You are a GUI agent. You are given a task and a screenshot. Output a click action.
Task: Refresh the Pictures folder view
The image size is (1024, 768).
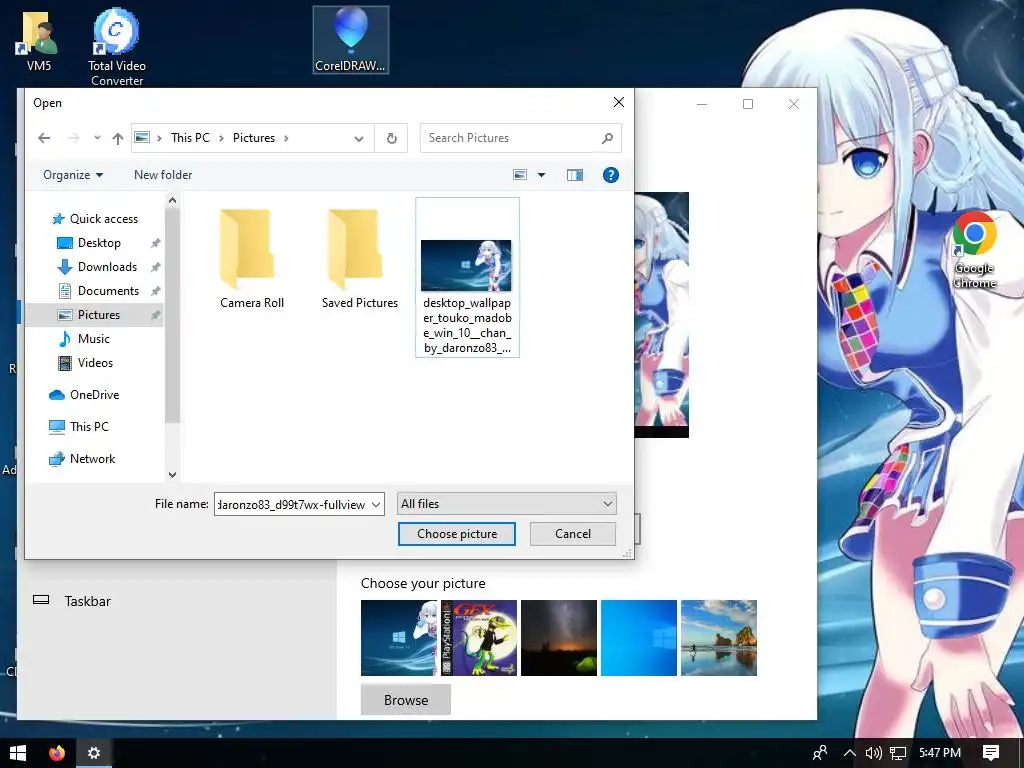(391, 138)
